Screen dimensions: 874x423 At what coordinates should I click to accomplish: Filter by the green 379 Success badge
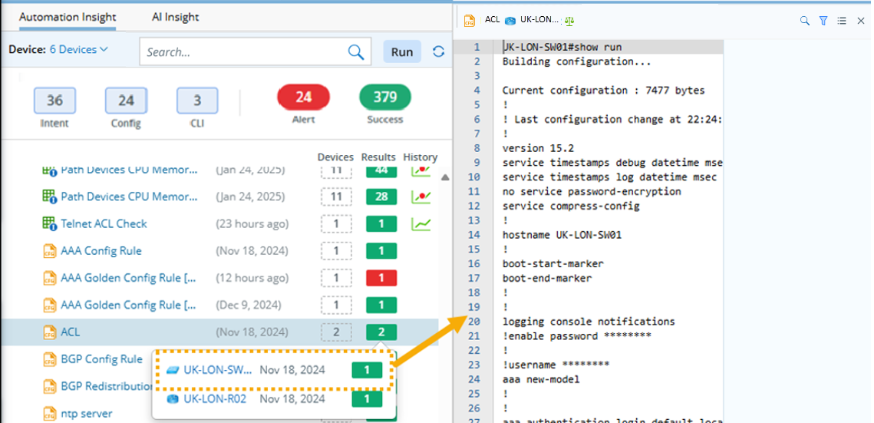click(385, 98)
